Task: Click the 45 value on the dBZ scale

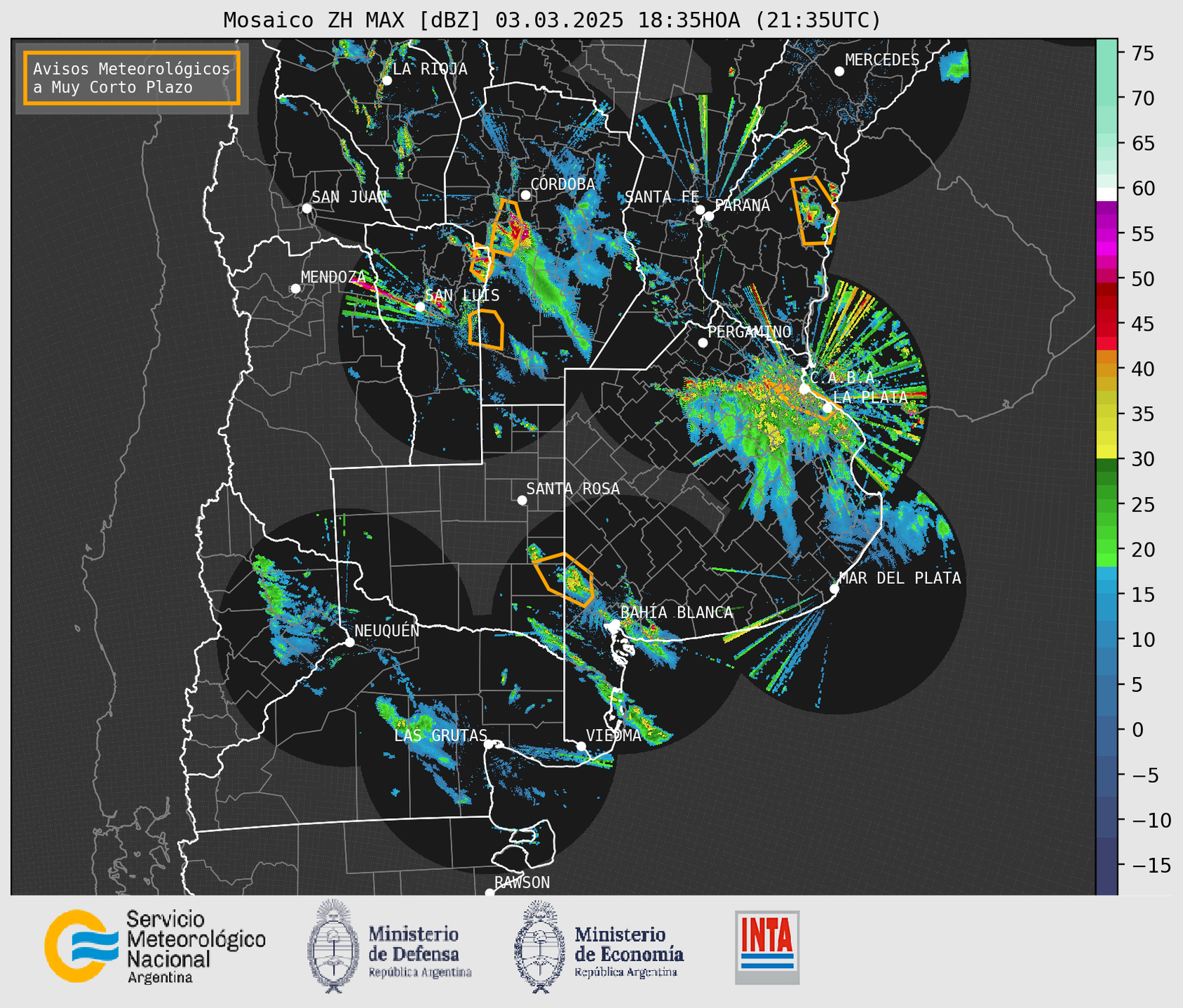Action: point(1142,324)
